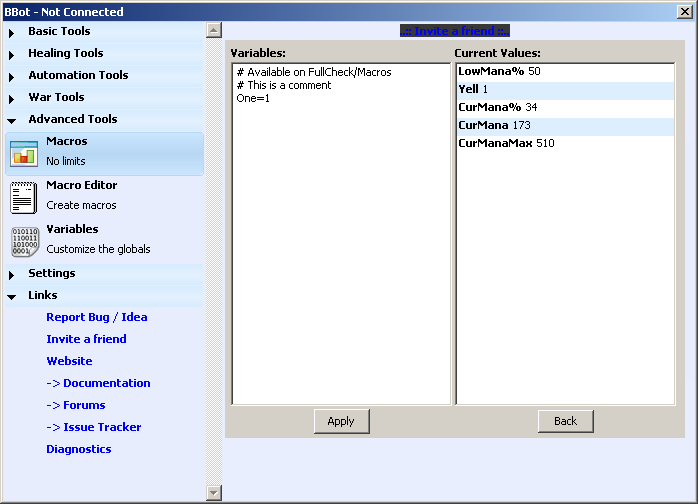Expand the Healing Tools section
This screenshot has width=698, height=504.
pos(65,54)
